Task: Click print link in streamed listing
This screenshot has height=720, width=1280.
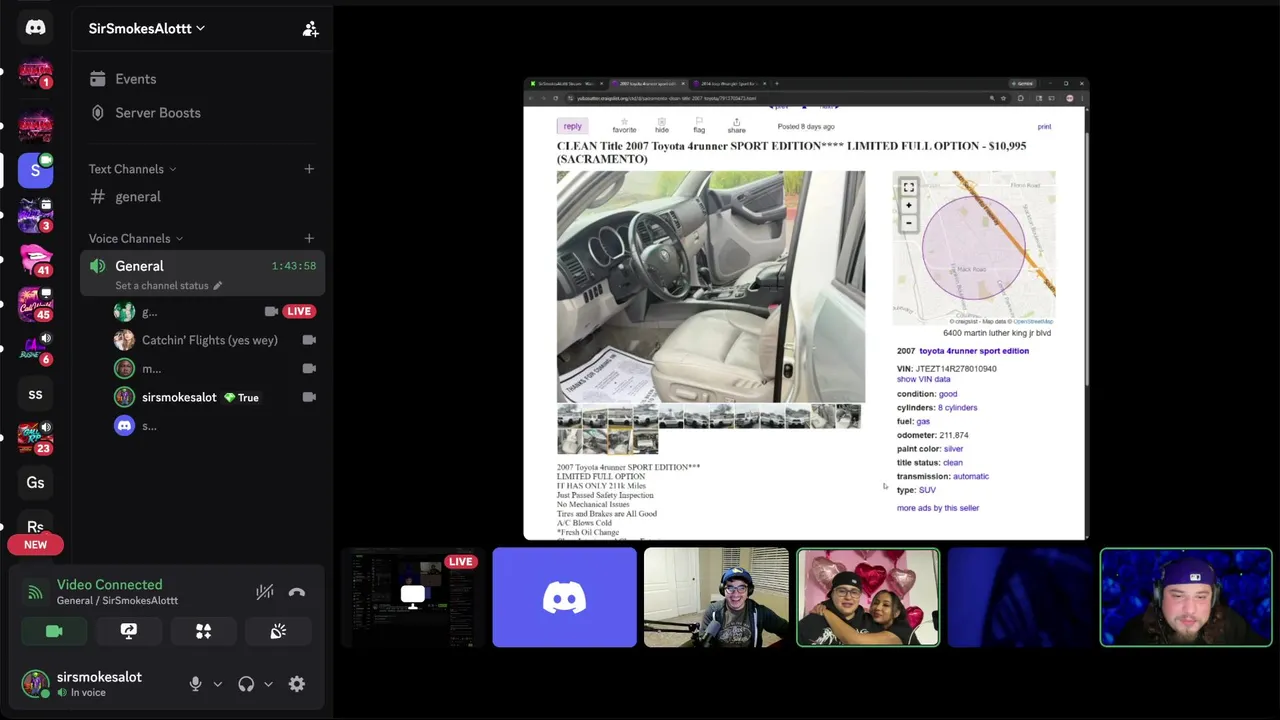Action: pyautogui.click(x=1044, y=127)
